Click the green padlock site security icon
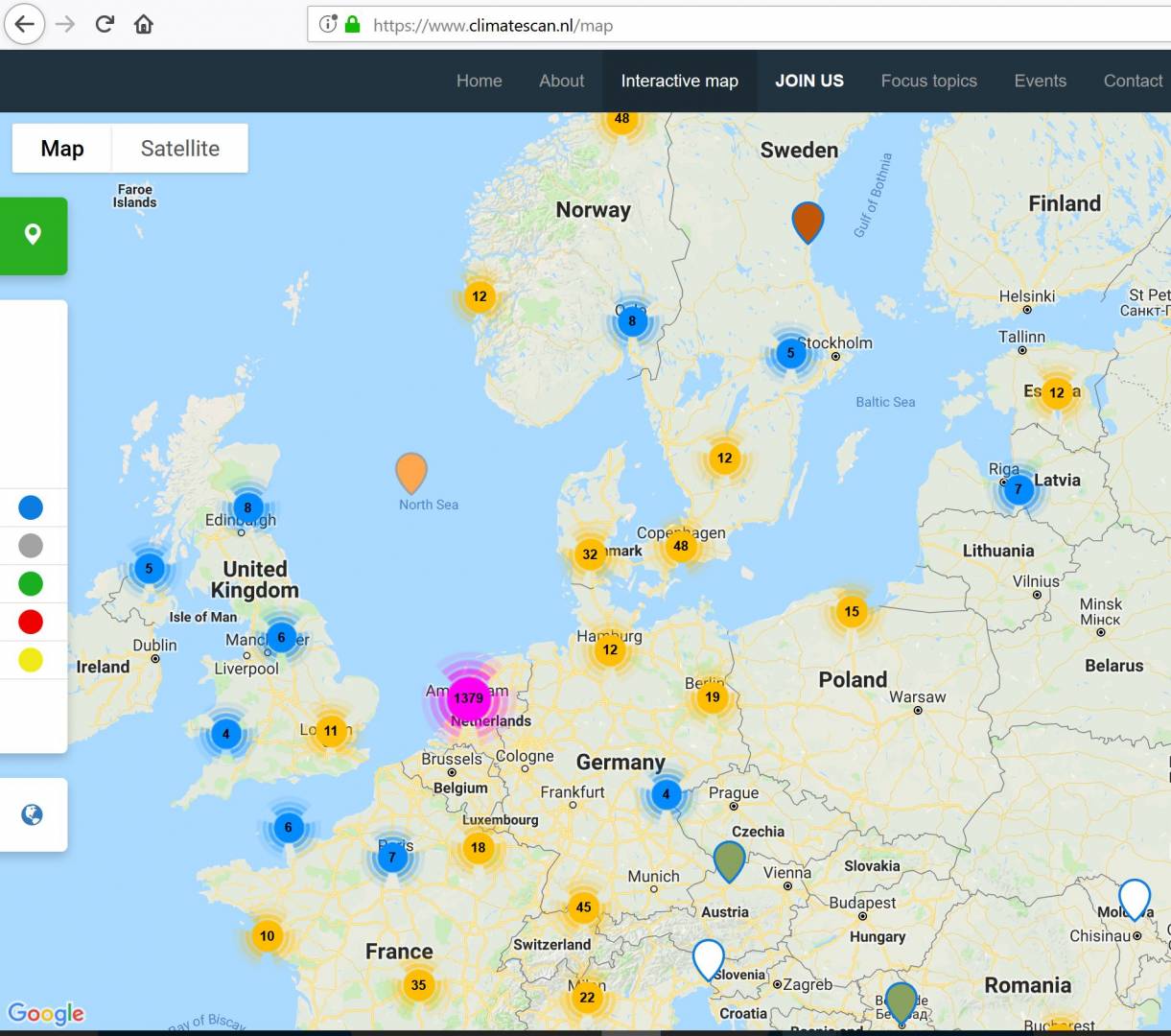Viewport: 1171px width, 1036px height. 352,25
